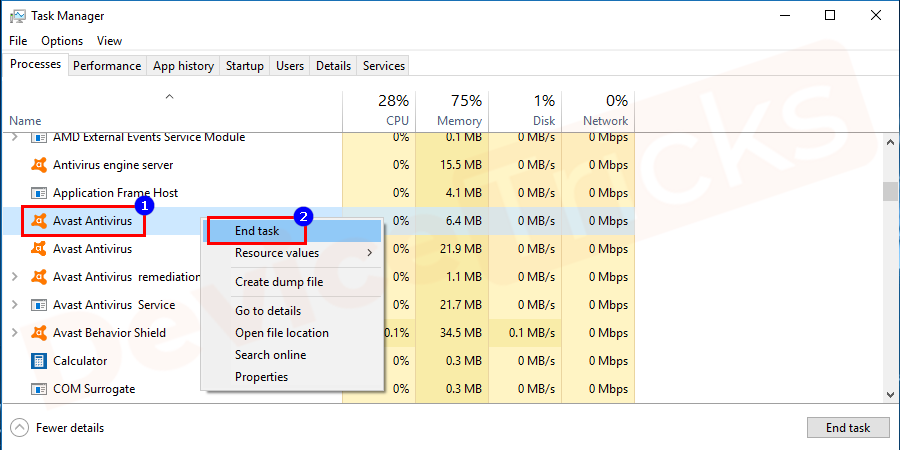Viewport: 900px width, 450px height.
Task: Switch to the Performance tab
Action: [x=107, y=66]
